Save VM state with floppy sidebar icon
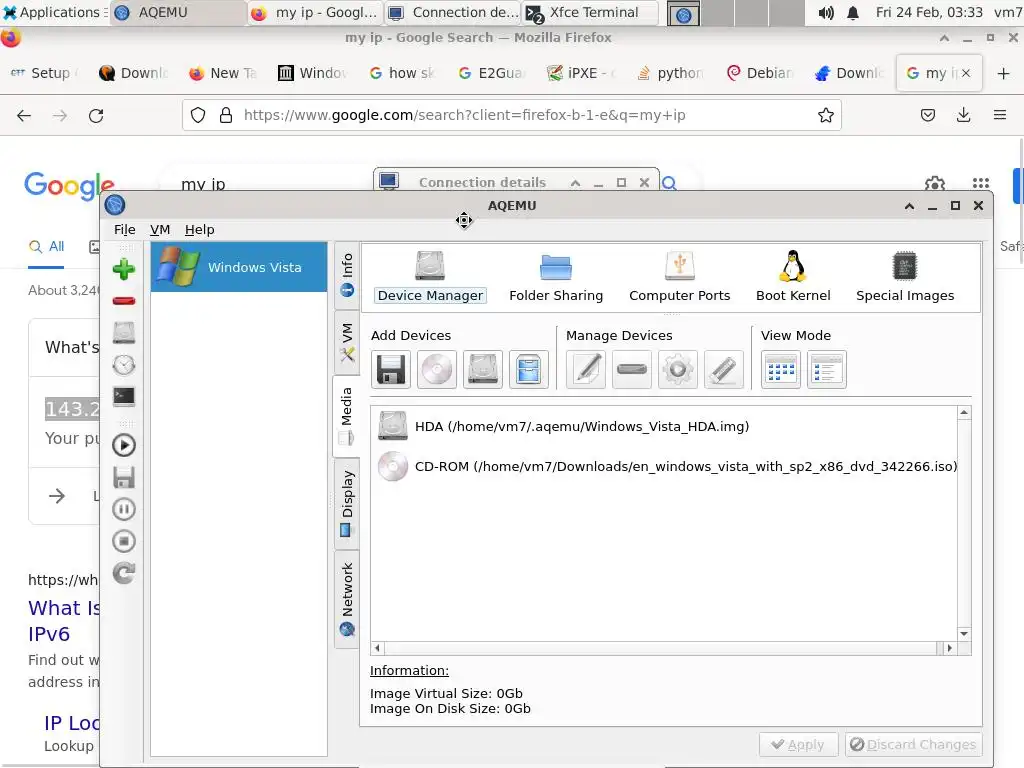 pos(123,477)
